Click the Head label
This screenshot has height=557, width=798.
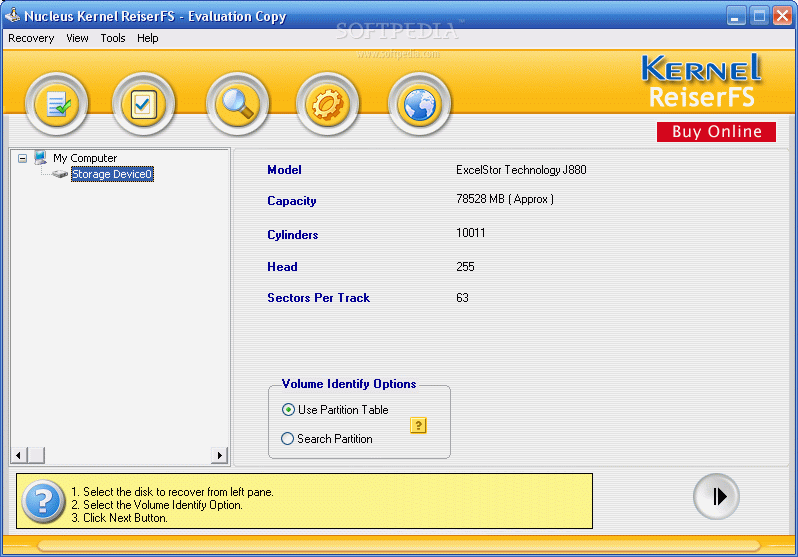click(282, 267)
